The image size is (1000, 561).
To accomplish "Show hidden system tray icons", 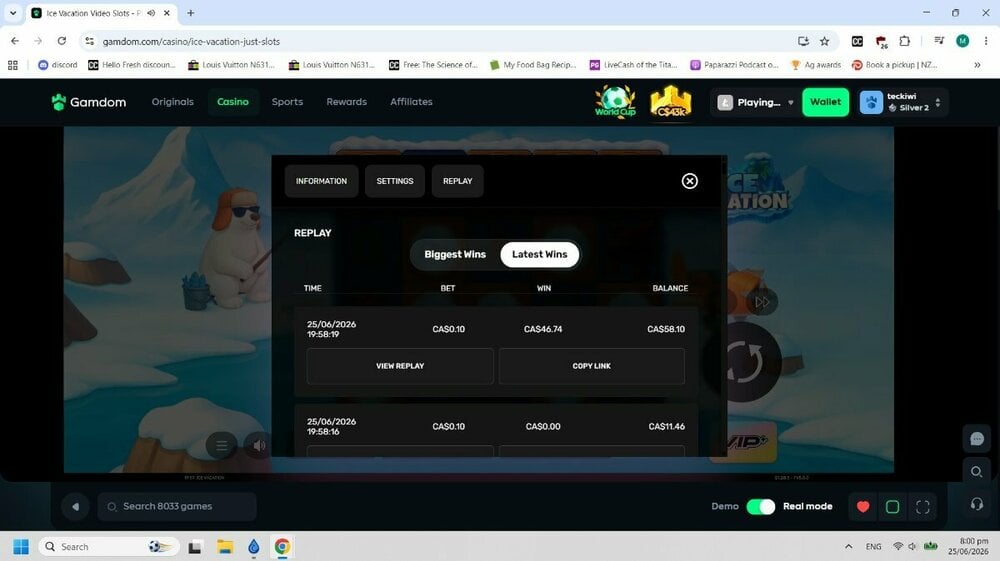I will pos(848,547).
